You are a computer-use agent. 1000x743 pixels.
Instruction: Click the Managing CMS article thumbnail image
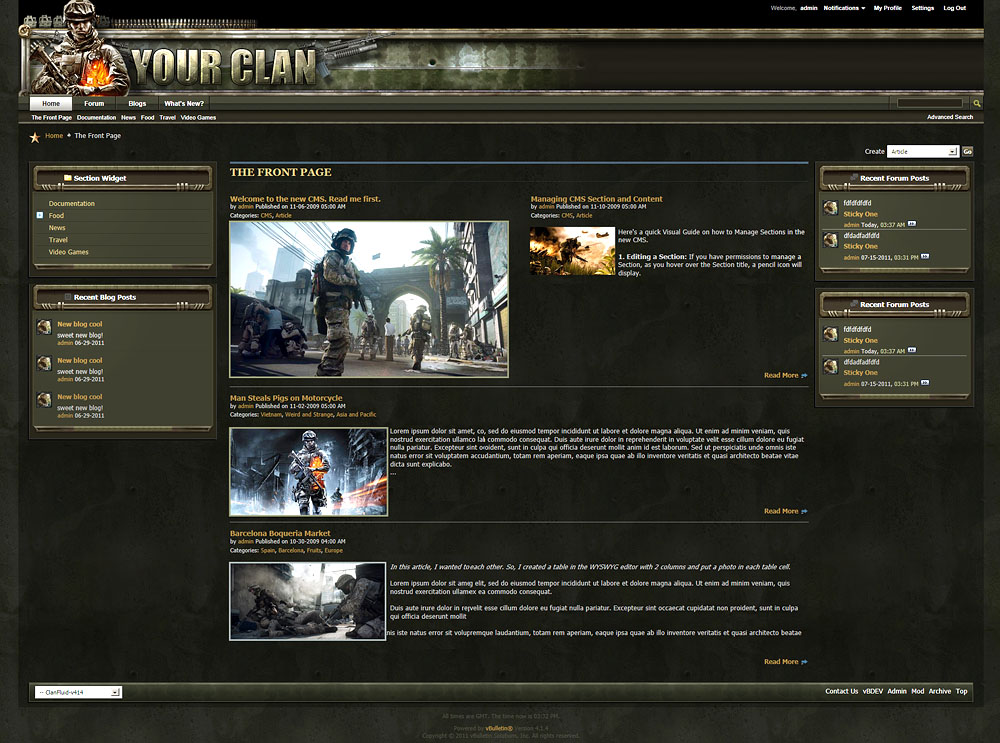572,251
